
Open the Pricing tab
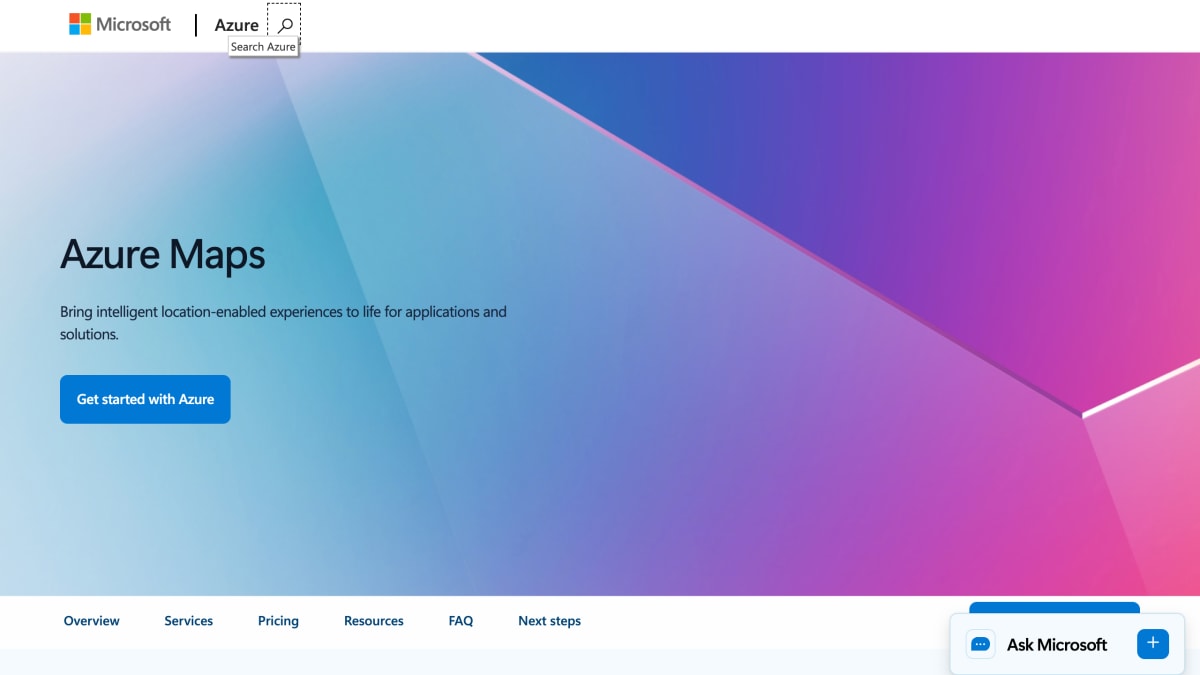pos(278,621)
